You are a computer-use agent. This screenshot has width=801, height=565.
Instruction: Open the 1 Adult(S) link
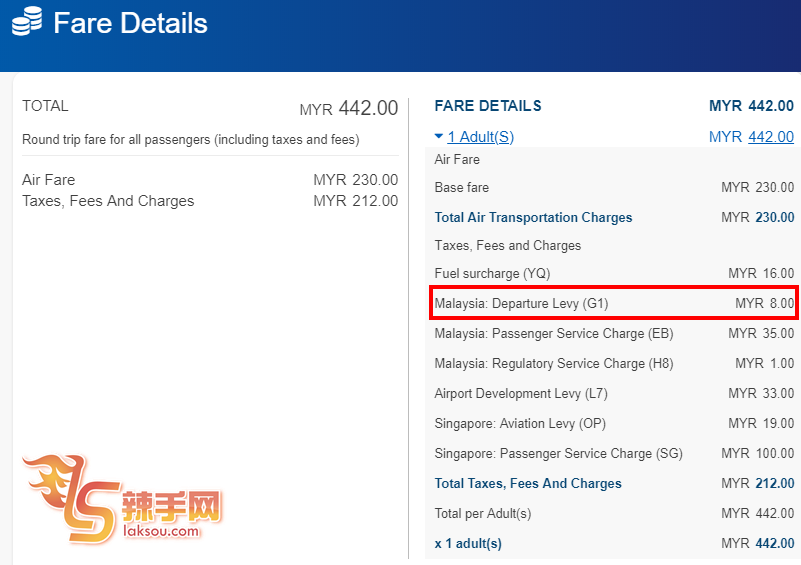(x=480, y=137)
